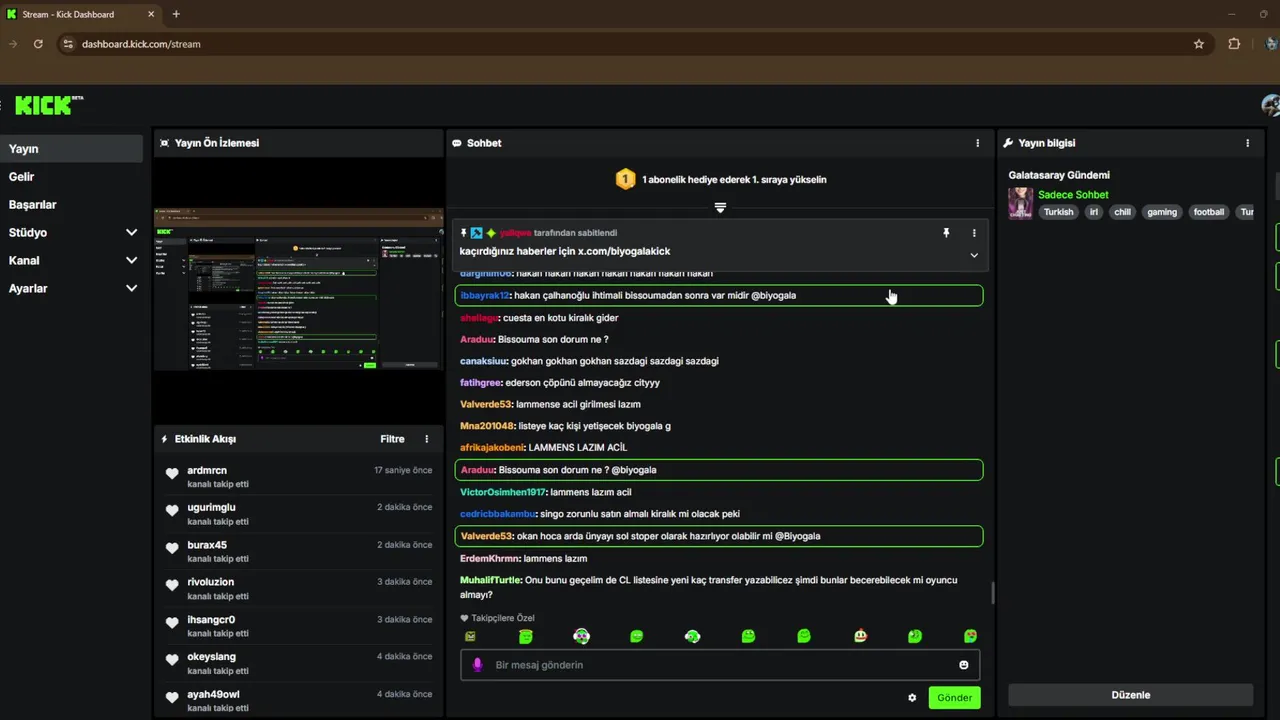Open the emoji picker in message box
This screenshot has height=720, width=1280.
coord(964,665)
